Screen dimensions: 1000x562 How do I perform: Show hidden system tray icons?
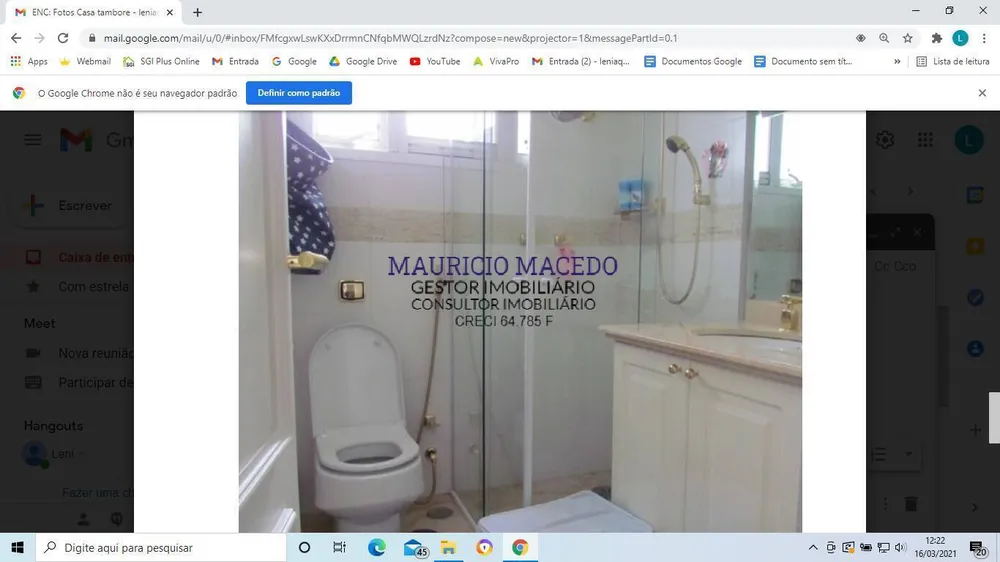[x=812, y=547]
